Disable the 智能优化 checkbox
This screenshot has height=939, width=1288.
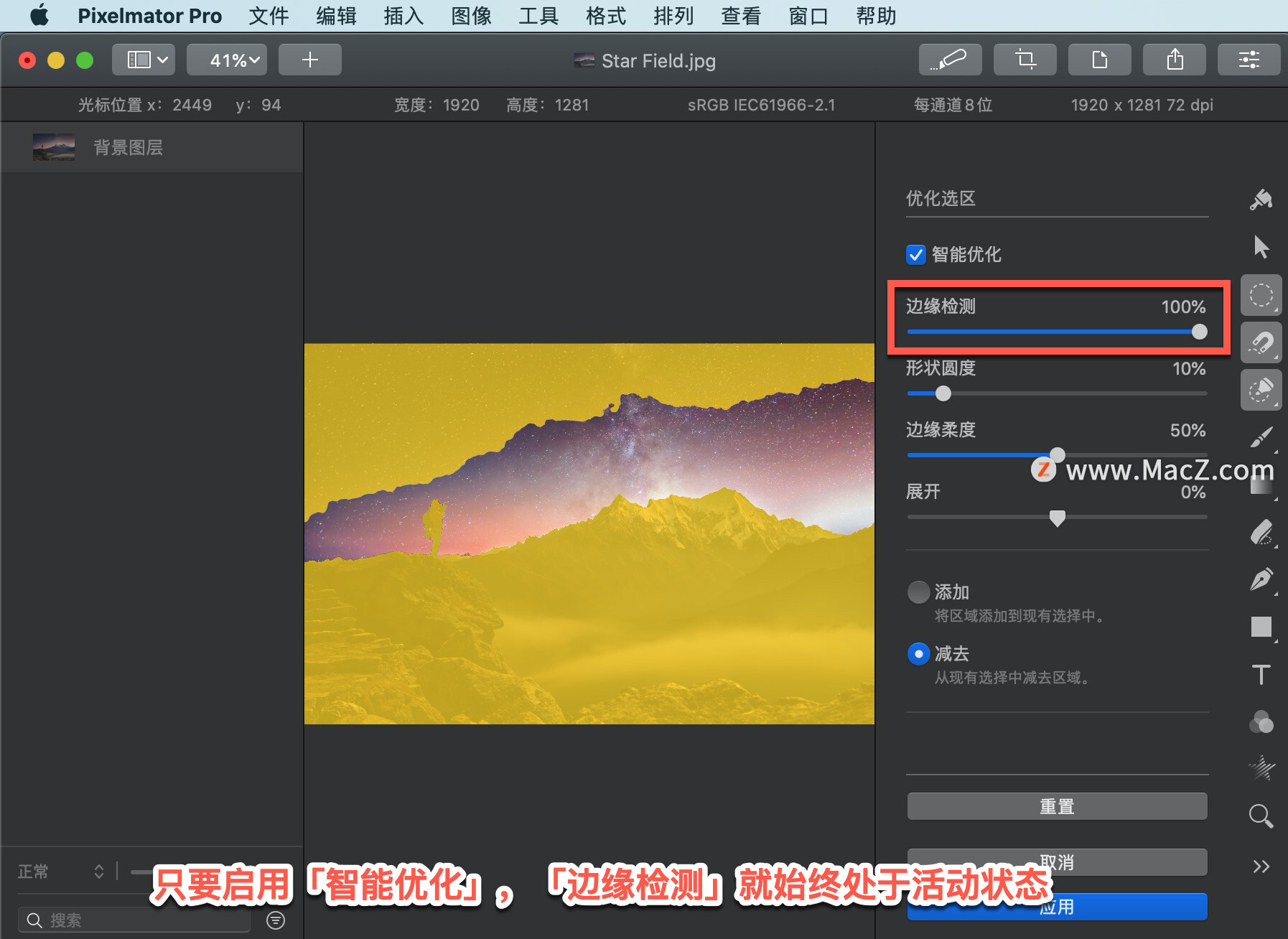915,255
